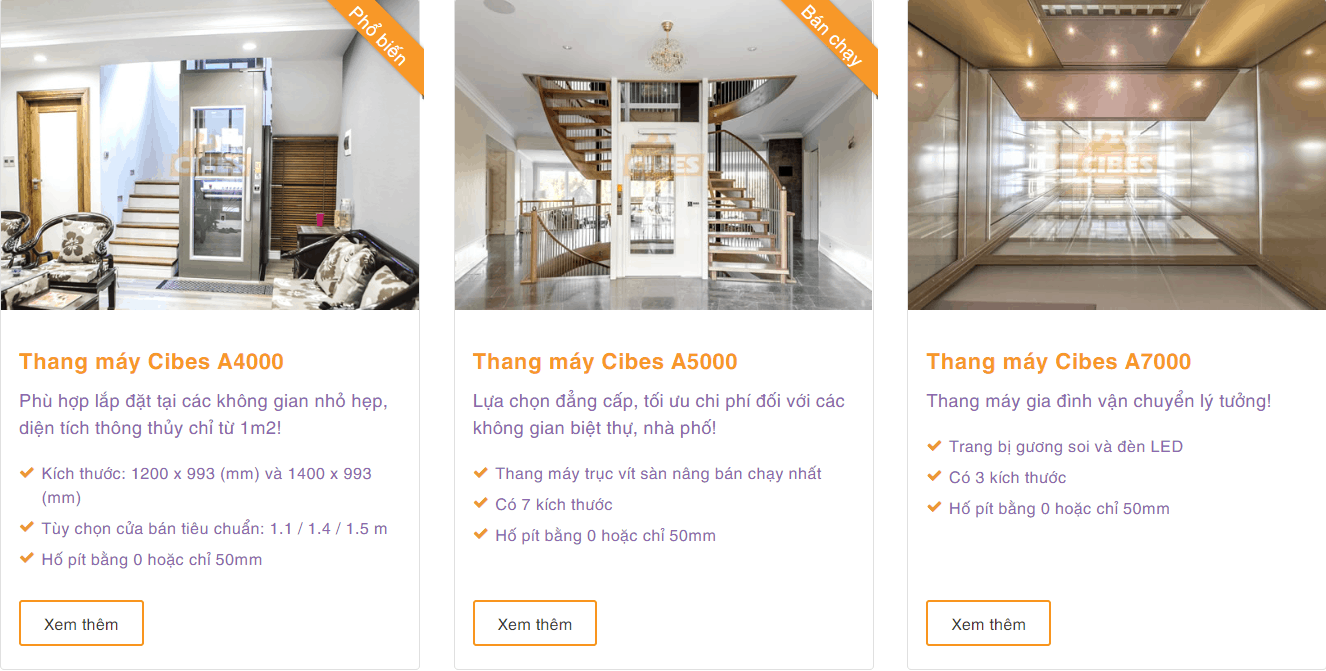This screenshot has height=671, width=1326.
Task: Open the 'Thang máy Cibes A7000' title link
Action: 1059,362
